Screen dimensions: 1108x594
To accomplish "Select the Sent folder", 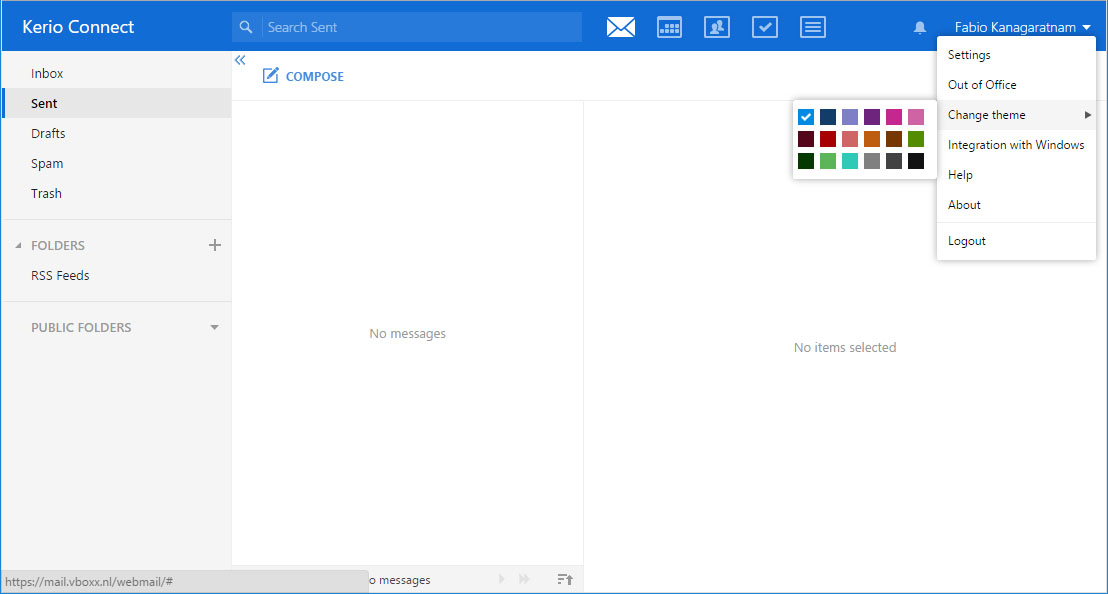I will pyautogui.click(x=117, y=103).
